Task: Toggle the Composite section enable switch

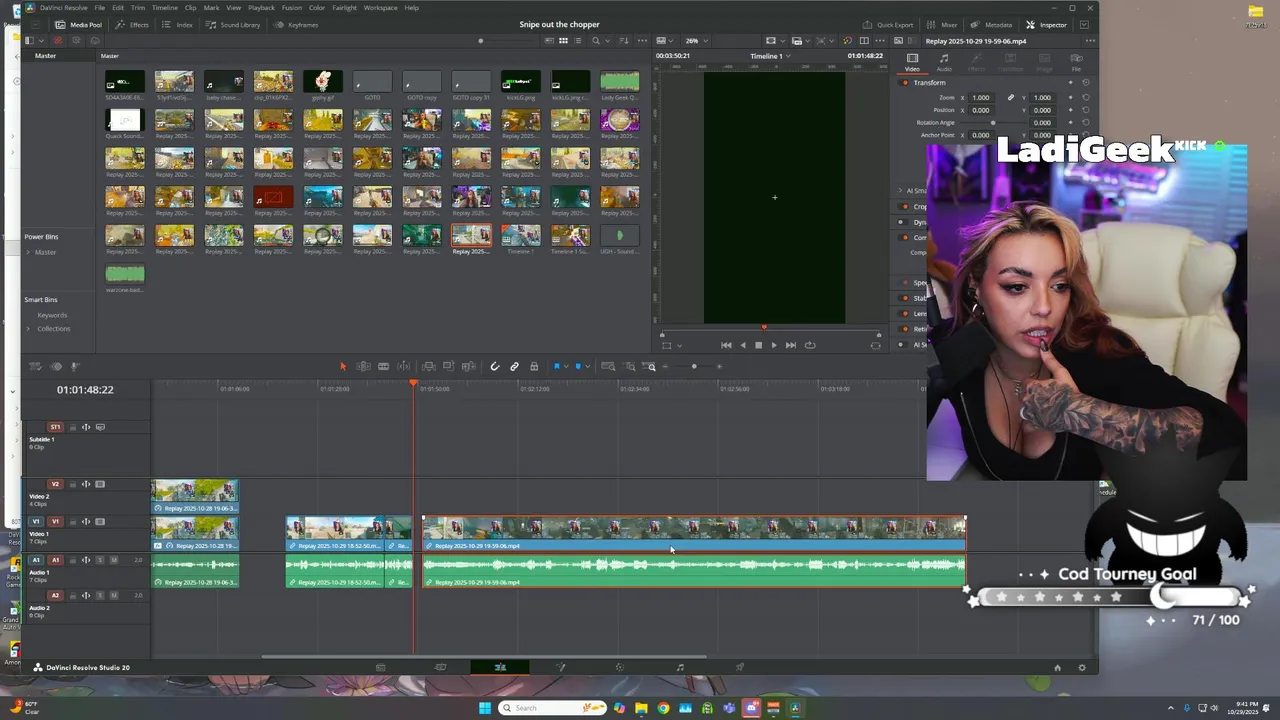Action: [905, 238]
